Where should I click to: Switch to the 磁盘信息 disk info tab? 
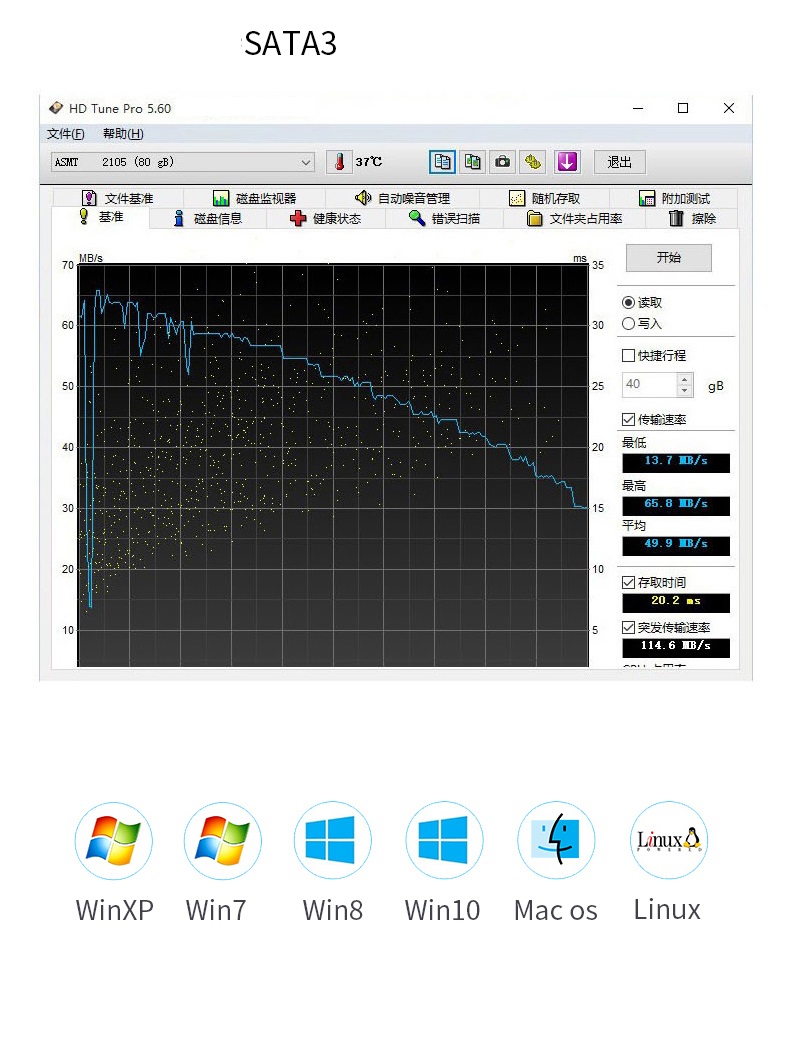point(208,218)
